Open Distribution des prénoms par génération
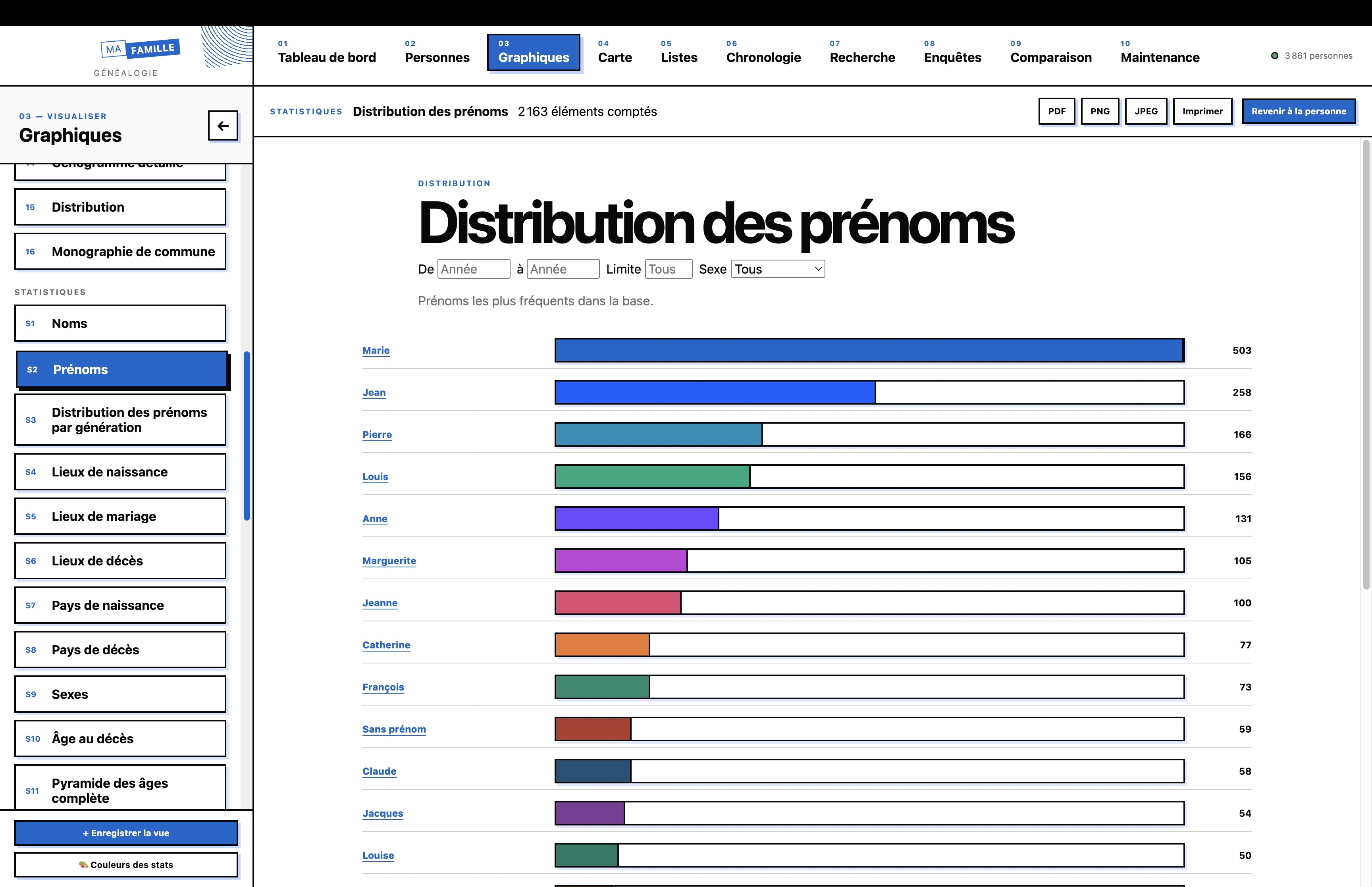This screenshot has width=1372, height=887. tap(120, 420)
